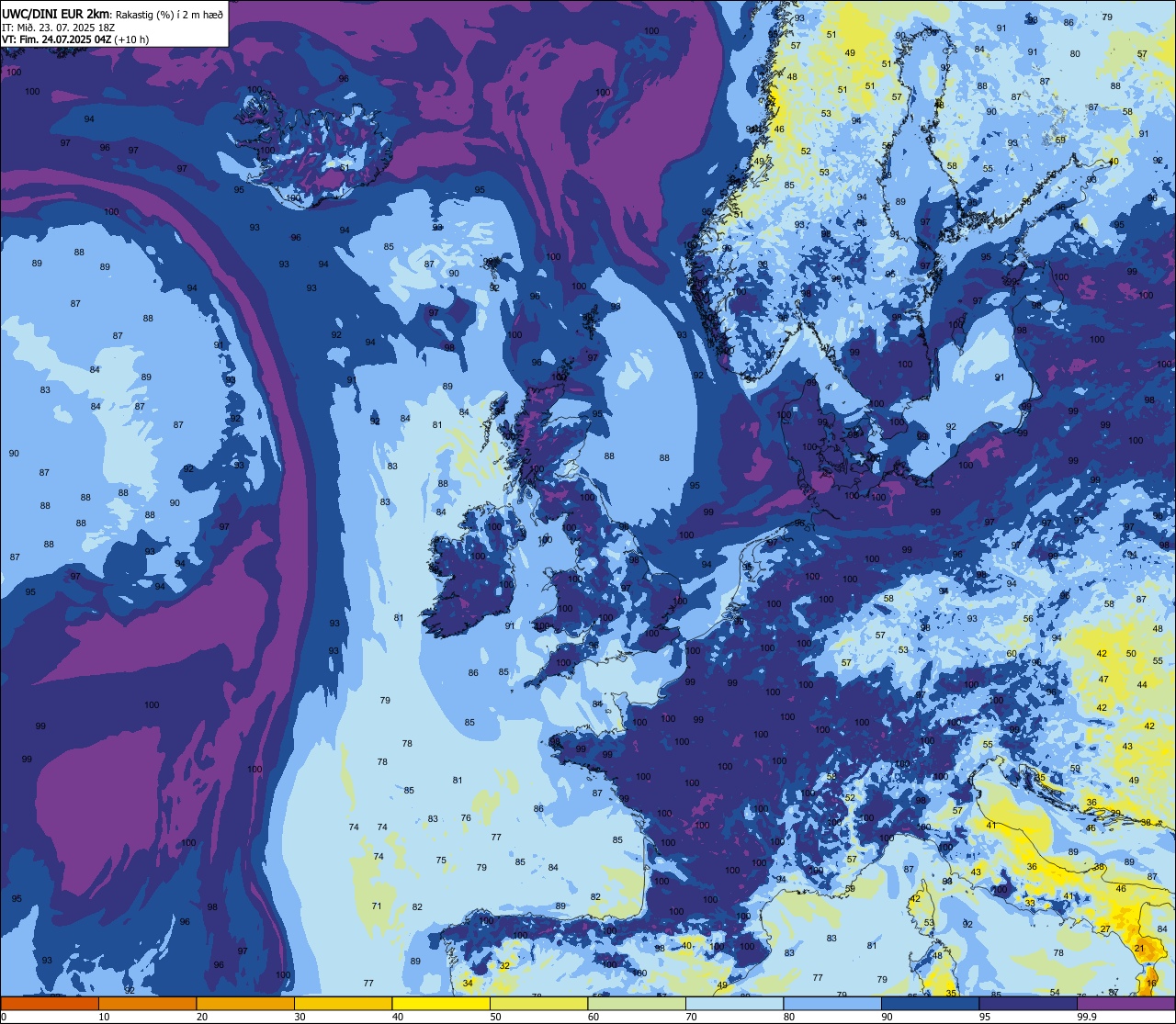The width and height of the screenshot is (1176, 1024).
Task: Select the 80–90% medium blue legend swatch
Action: click(x=832, y=1003)
